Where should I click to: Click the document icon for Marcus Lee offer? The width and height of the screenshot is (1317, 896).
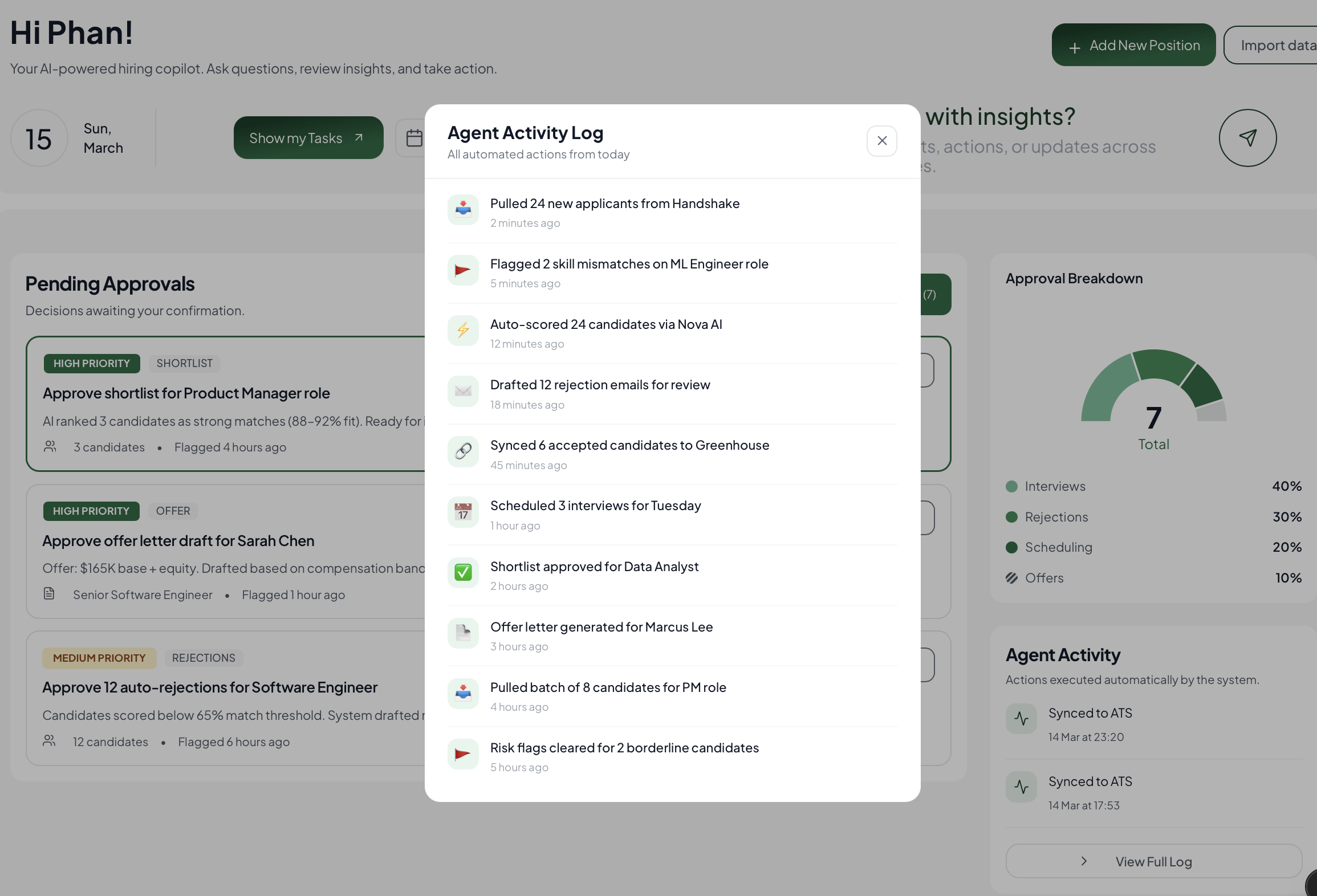click(x=463, y=633)
